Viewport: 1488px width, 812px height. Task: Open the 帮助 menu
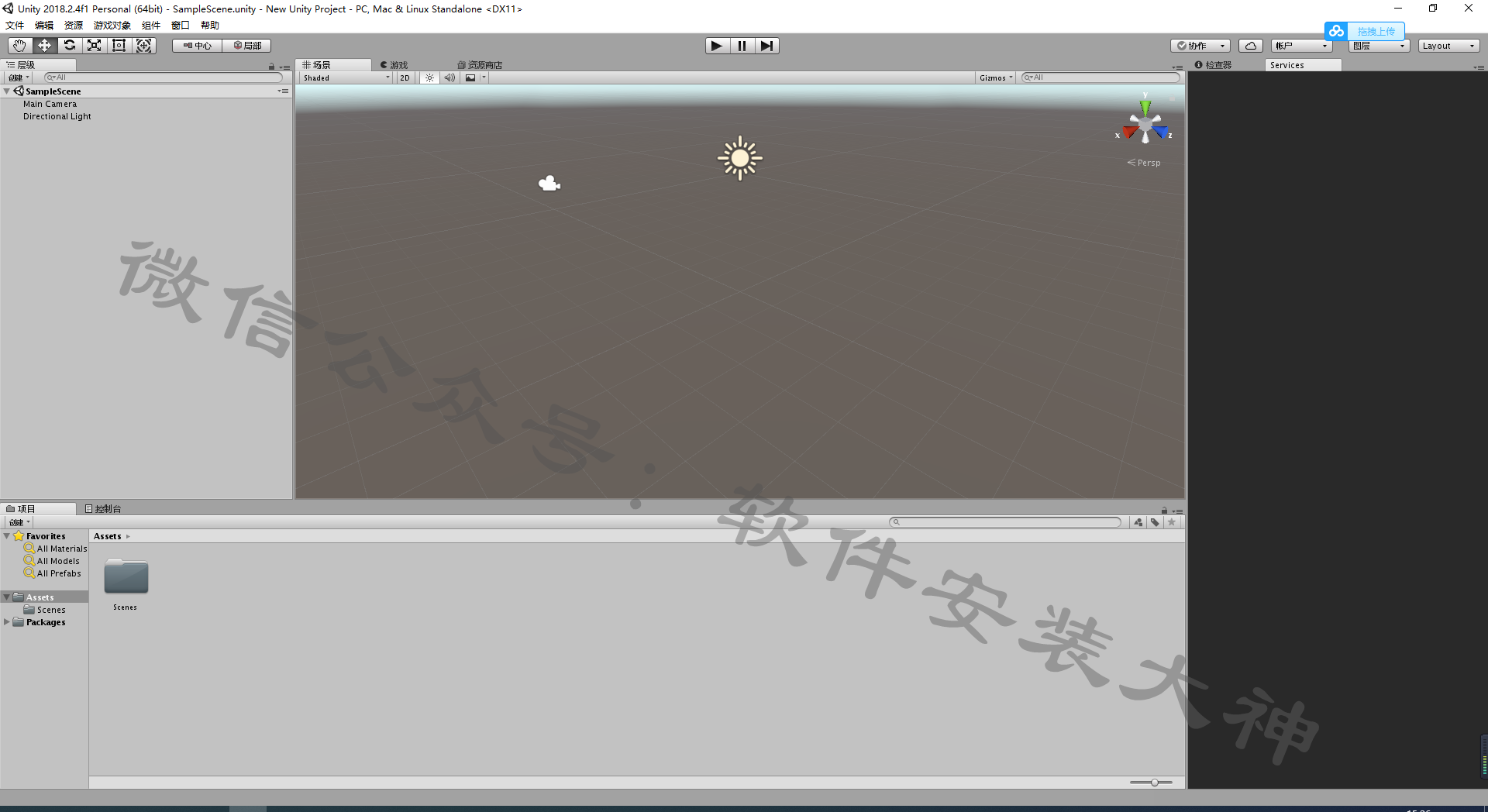coord(210,25)
